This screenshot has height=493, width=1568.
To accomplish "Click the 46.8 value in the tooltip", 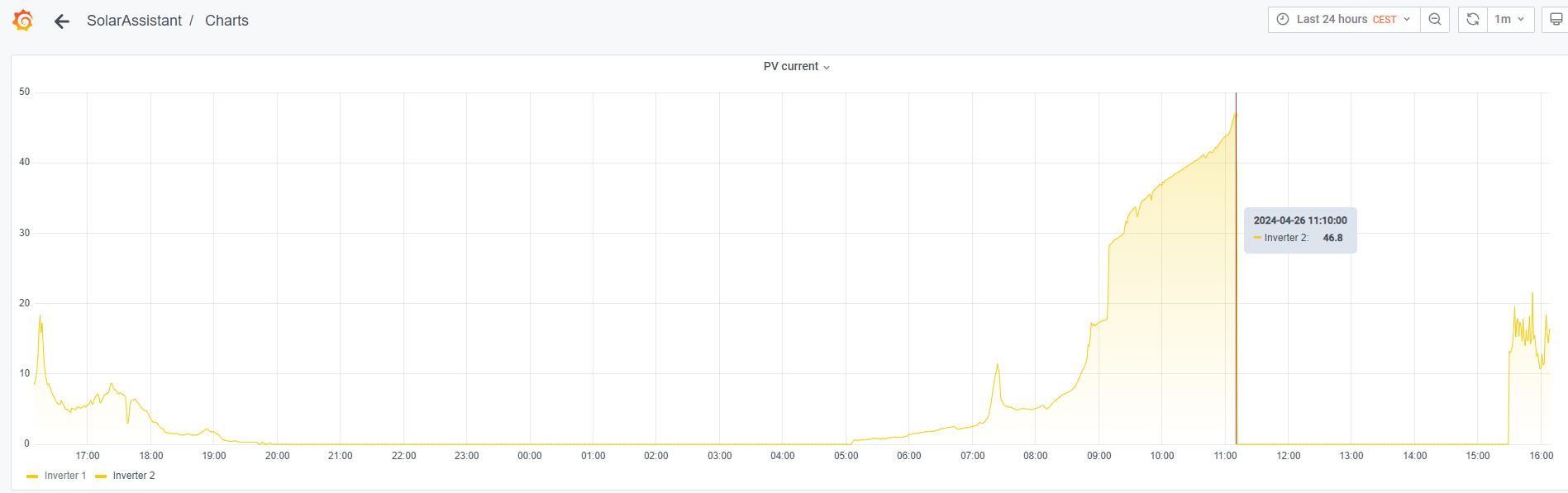I will pos(1332,238).
